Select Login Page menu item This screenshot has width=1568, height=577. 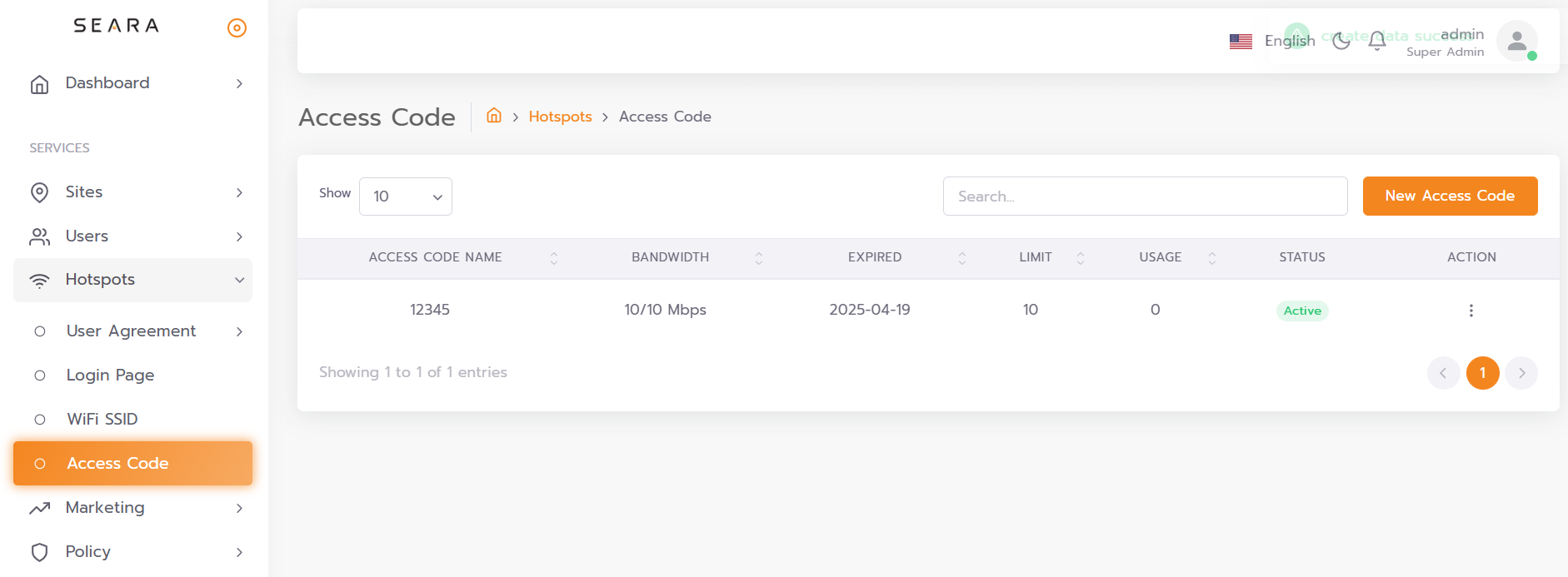(x=110, y=376)
